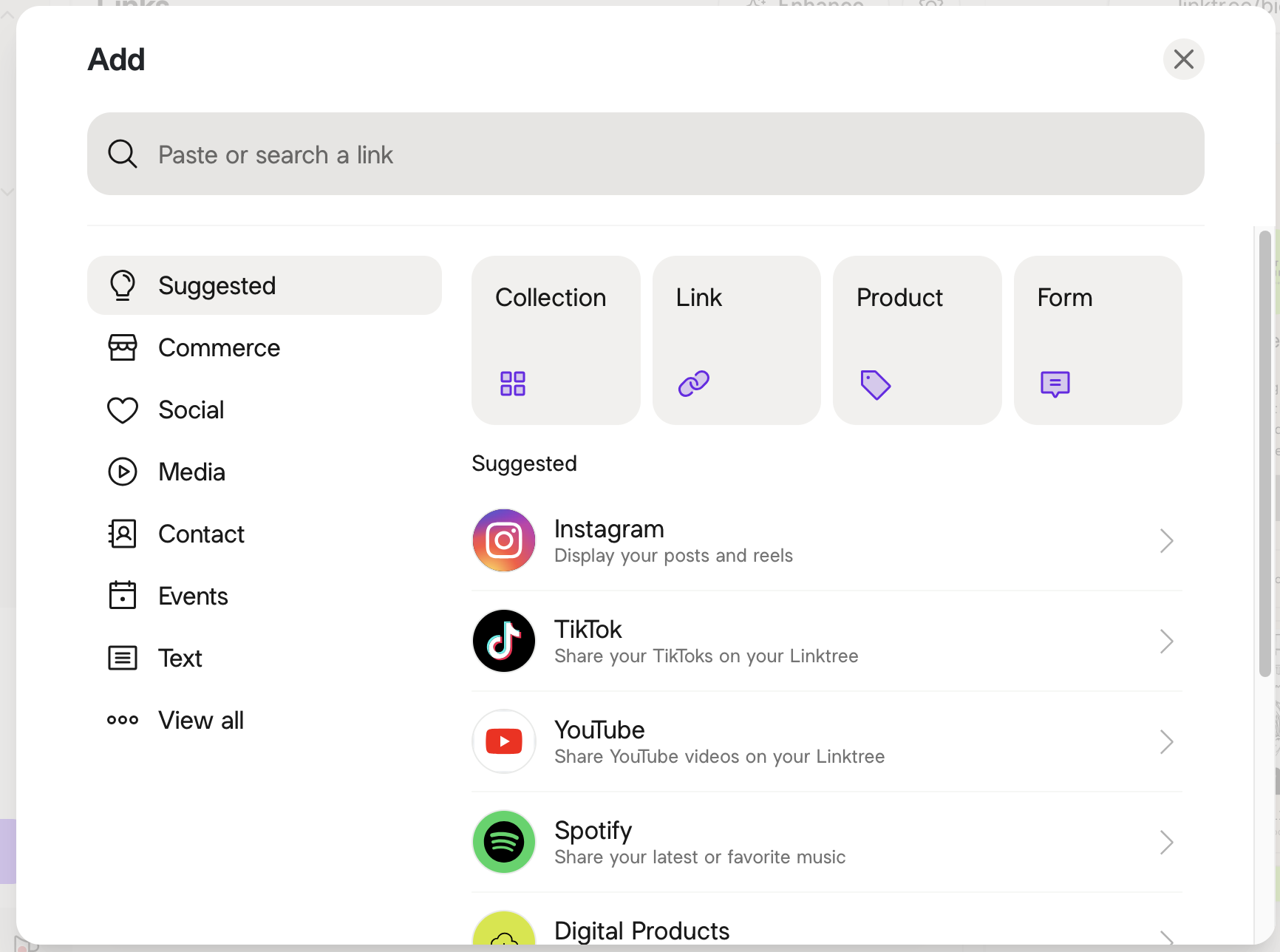Close the Add dialog
This screenshot has width=1280, height=952.
pyautogui.click(x=1183, y=59)
